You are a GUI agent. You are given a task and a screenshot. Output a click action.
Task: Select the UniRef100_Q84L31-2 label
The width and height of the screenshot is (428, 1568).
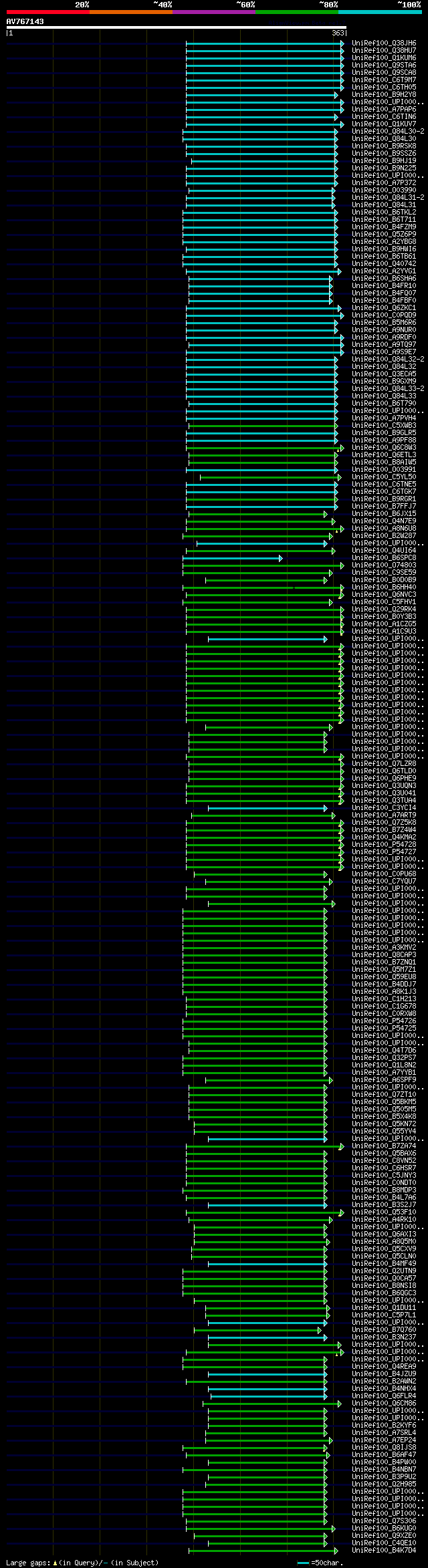(388, 198)
